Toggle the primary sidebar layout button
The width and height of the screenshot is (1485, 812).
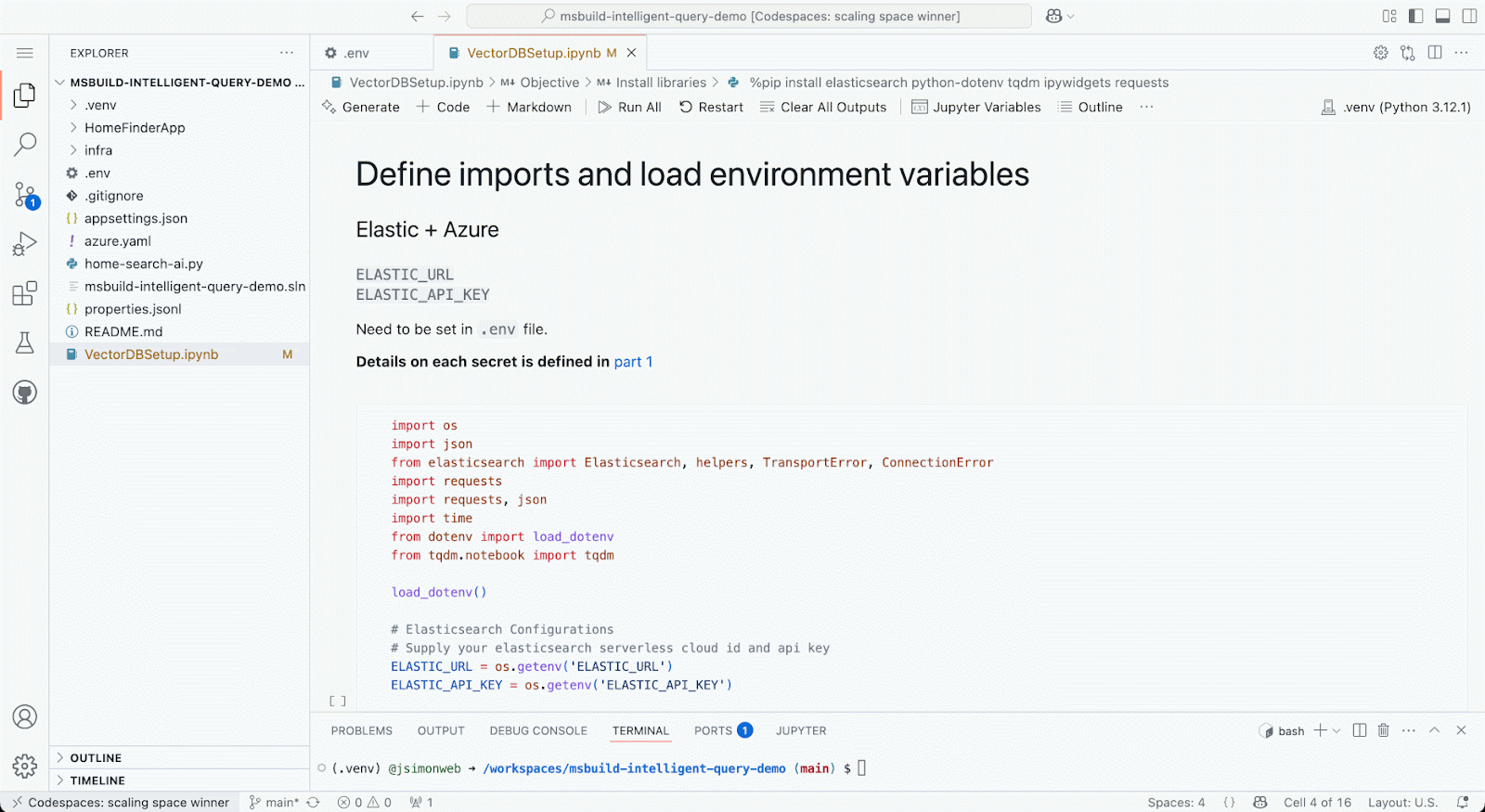point(1415,16)
